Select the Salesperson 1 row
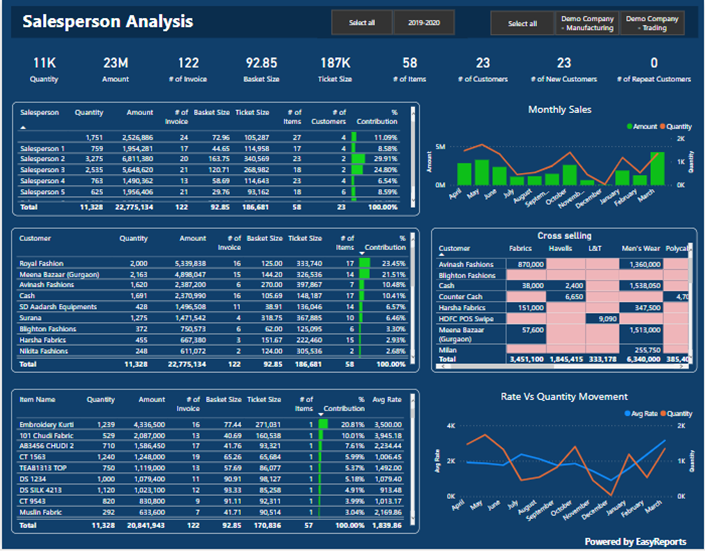 tap(209, 148)
